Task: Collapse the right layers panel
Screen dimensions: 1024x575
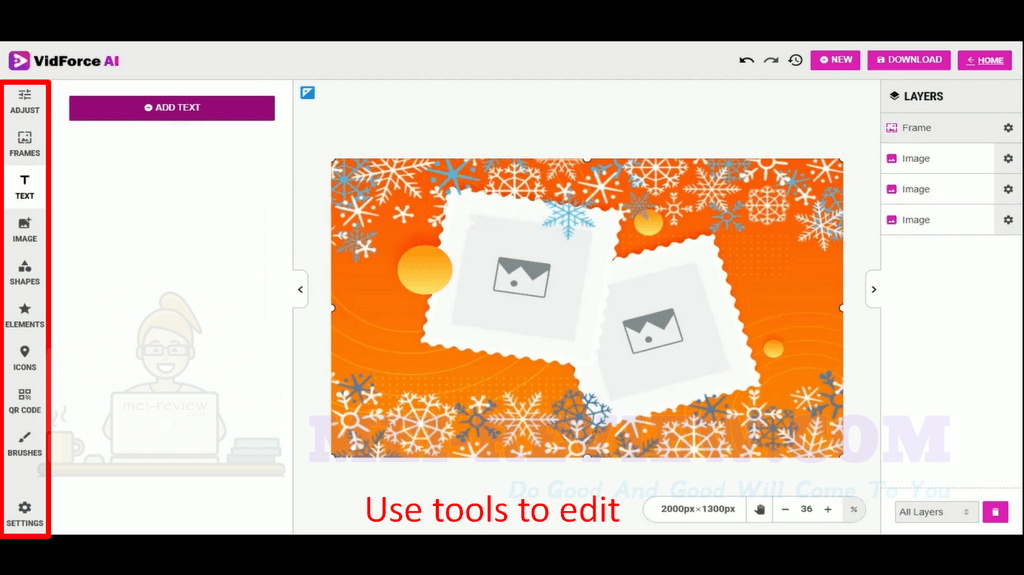Action: click(874, 289)
